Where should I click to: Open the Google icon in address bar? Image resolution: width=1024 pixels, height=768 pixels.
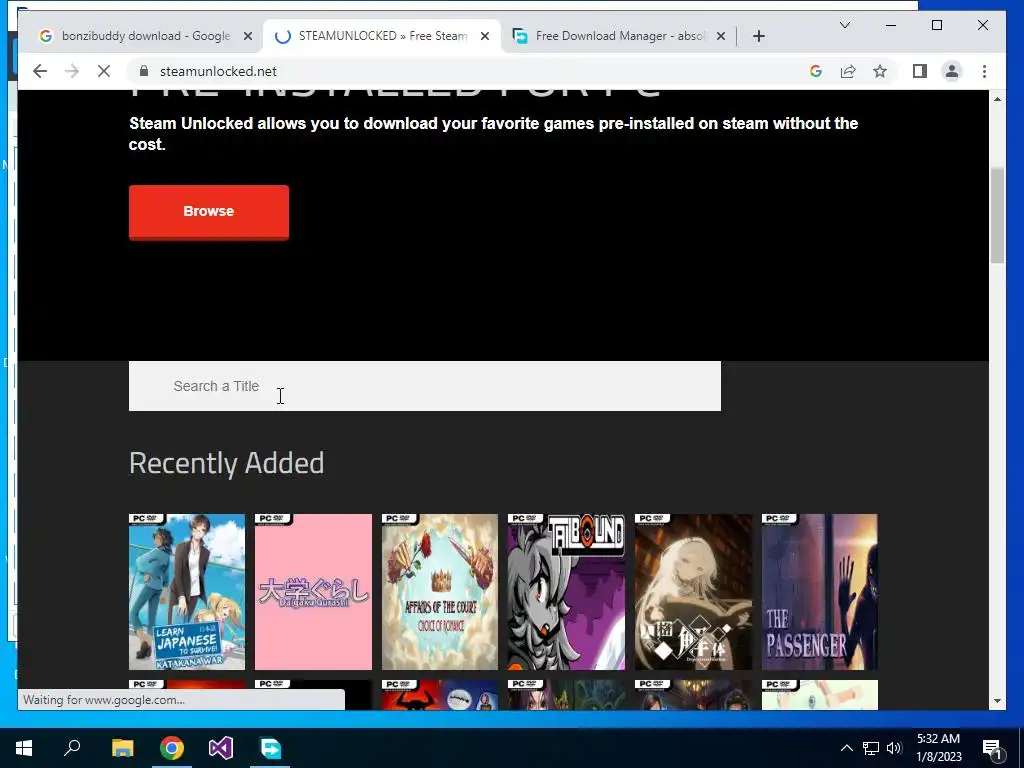pyautogui.click(x=816, y=71)
